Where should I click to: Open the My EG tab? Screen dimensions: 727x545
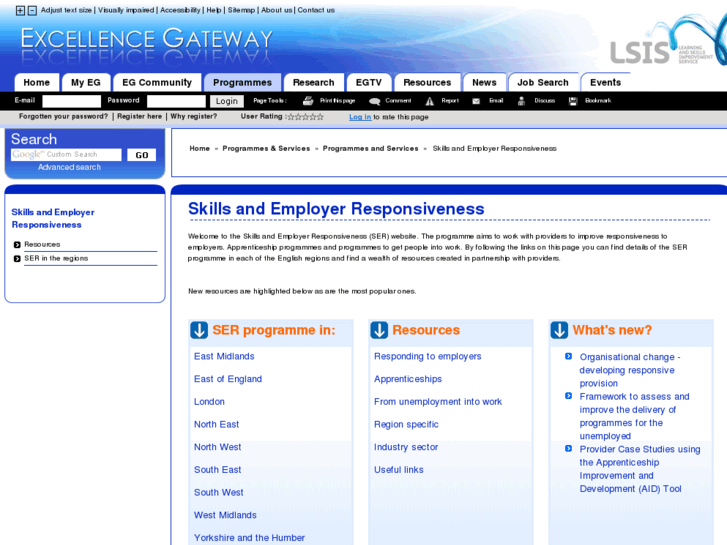[x=86, y=83]
